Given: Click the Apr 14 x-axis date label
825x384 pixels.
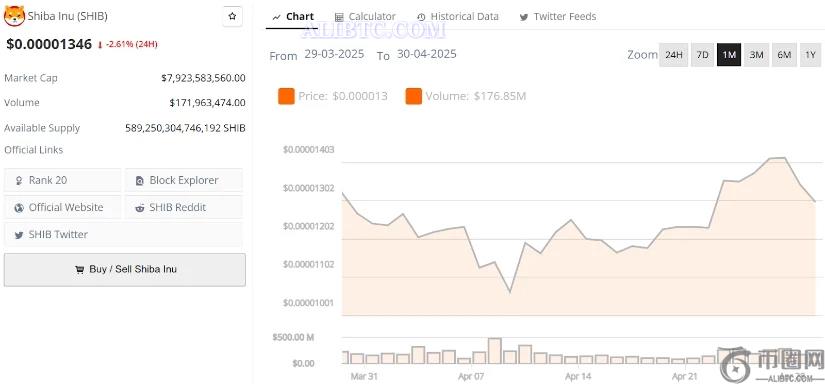Looking at the screenshot, I should tap(578, 376).
